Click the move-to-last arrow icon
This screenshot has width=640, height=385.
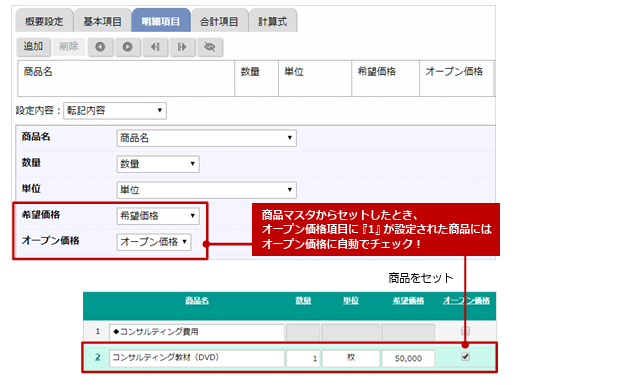[182, 47]
